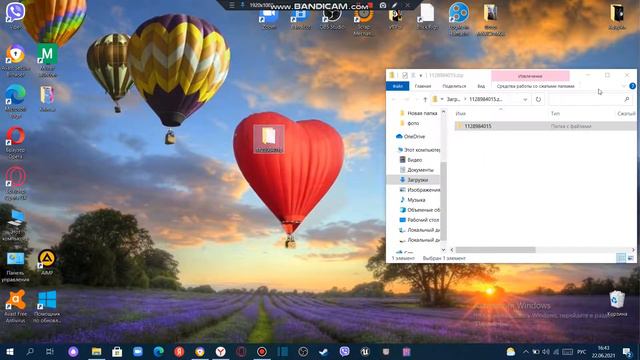
Task: Show hidden tray icons chevron
Action: [x=526, y=351]
